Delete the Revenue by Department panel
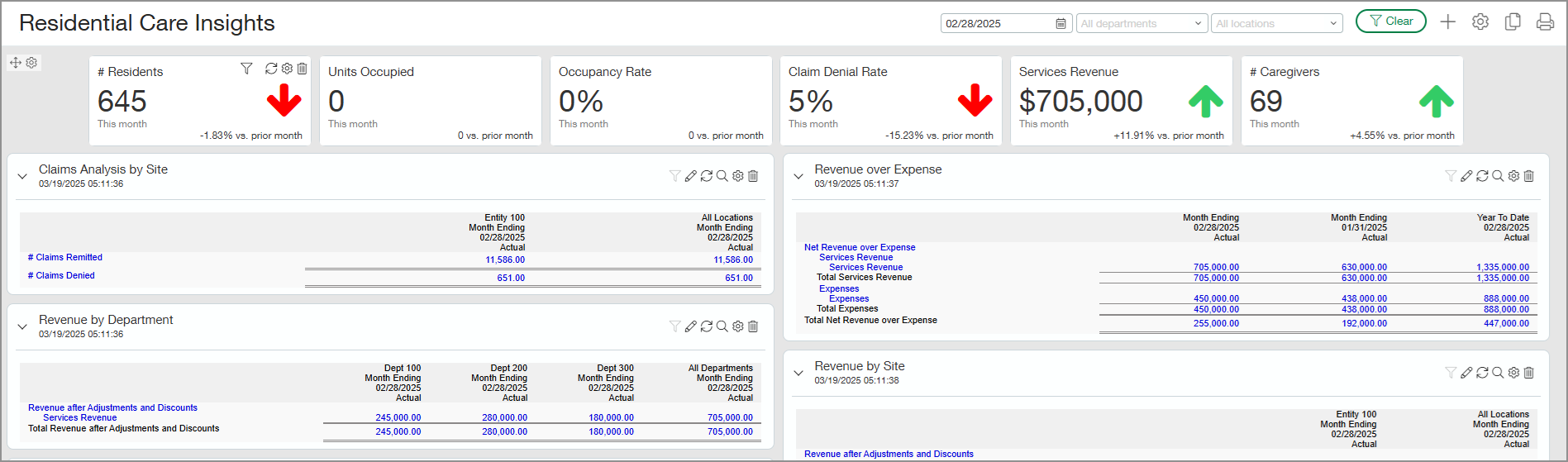This screenshot has height=462, width=1568. tap(753, 326)
